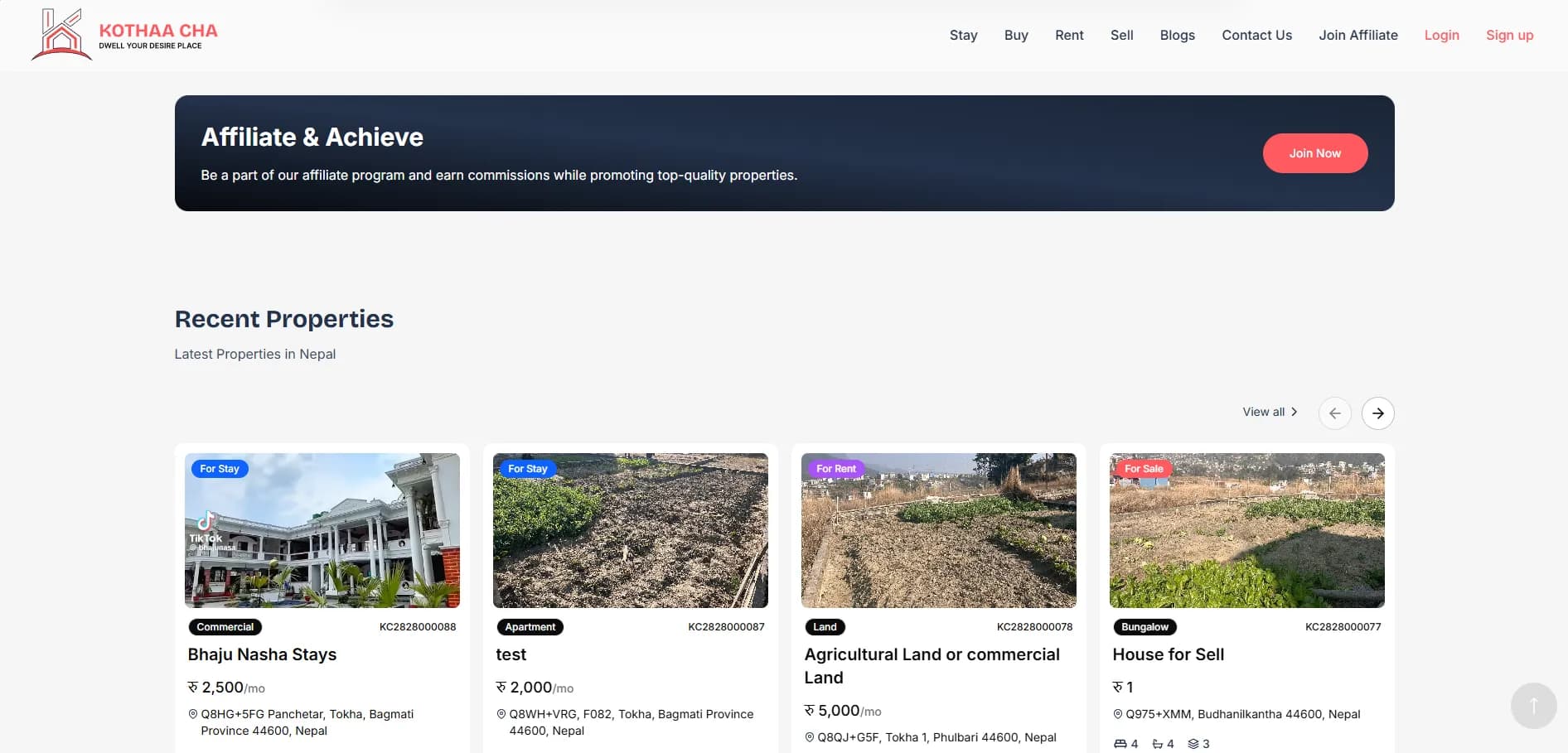Open the Contact Us page
The height and width of the screenshot is (753, 1568).
pyautogui.click(x=1256, y=35)
